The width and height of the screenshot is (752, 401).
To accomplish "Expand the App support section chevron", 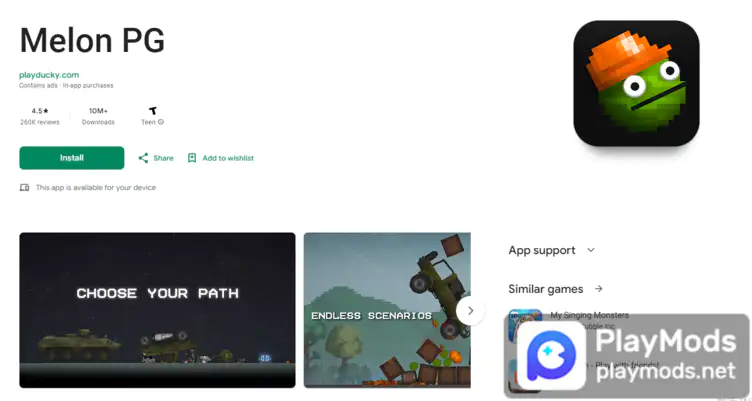I will [591, 250].
